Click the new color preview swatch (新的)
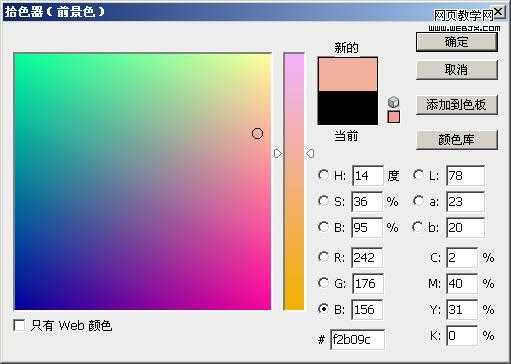This screenshot has width=511, height=364. point(348,74)
